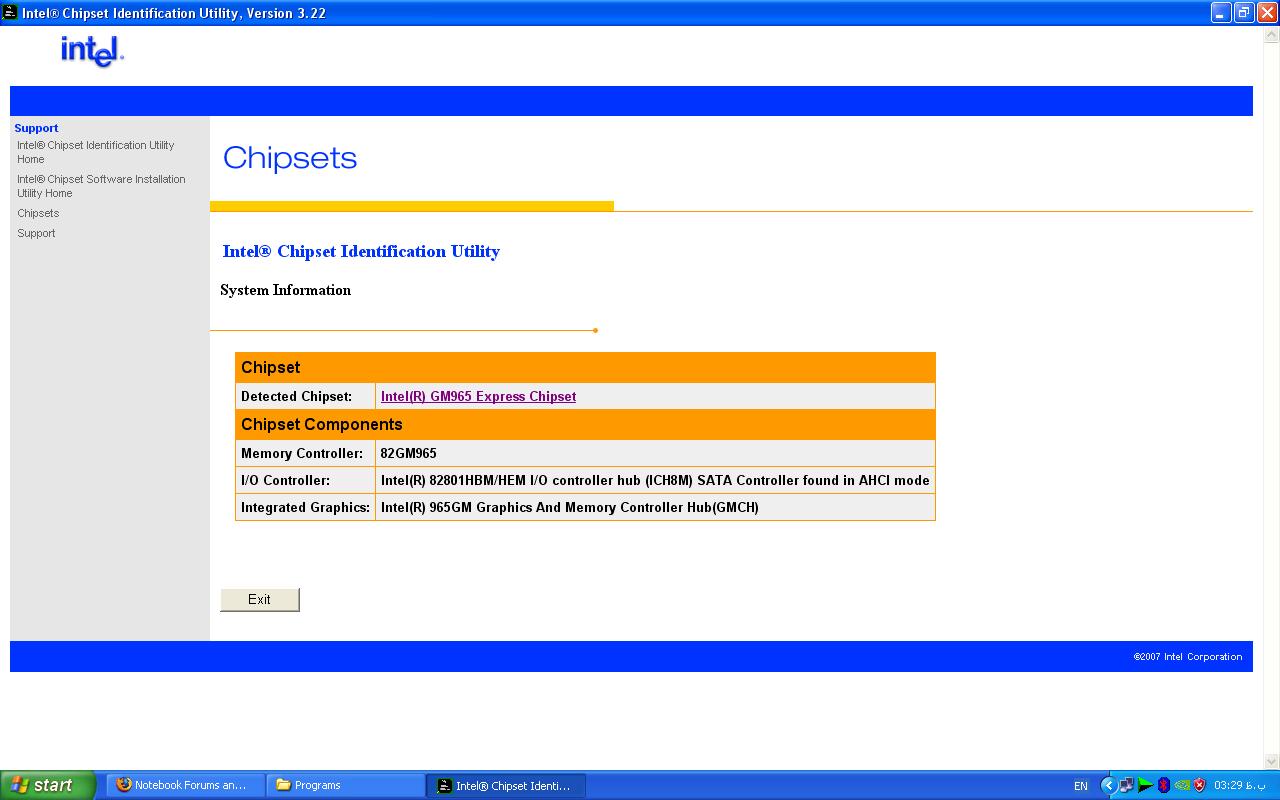Go to the Chipsets sidebar link
The image size is (1280, 800).
pos(38,213)
